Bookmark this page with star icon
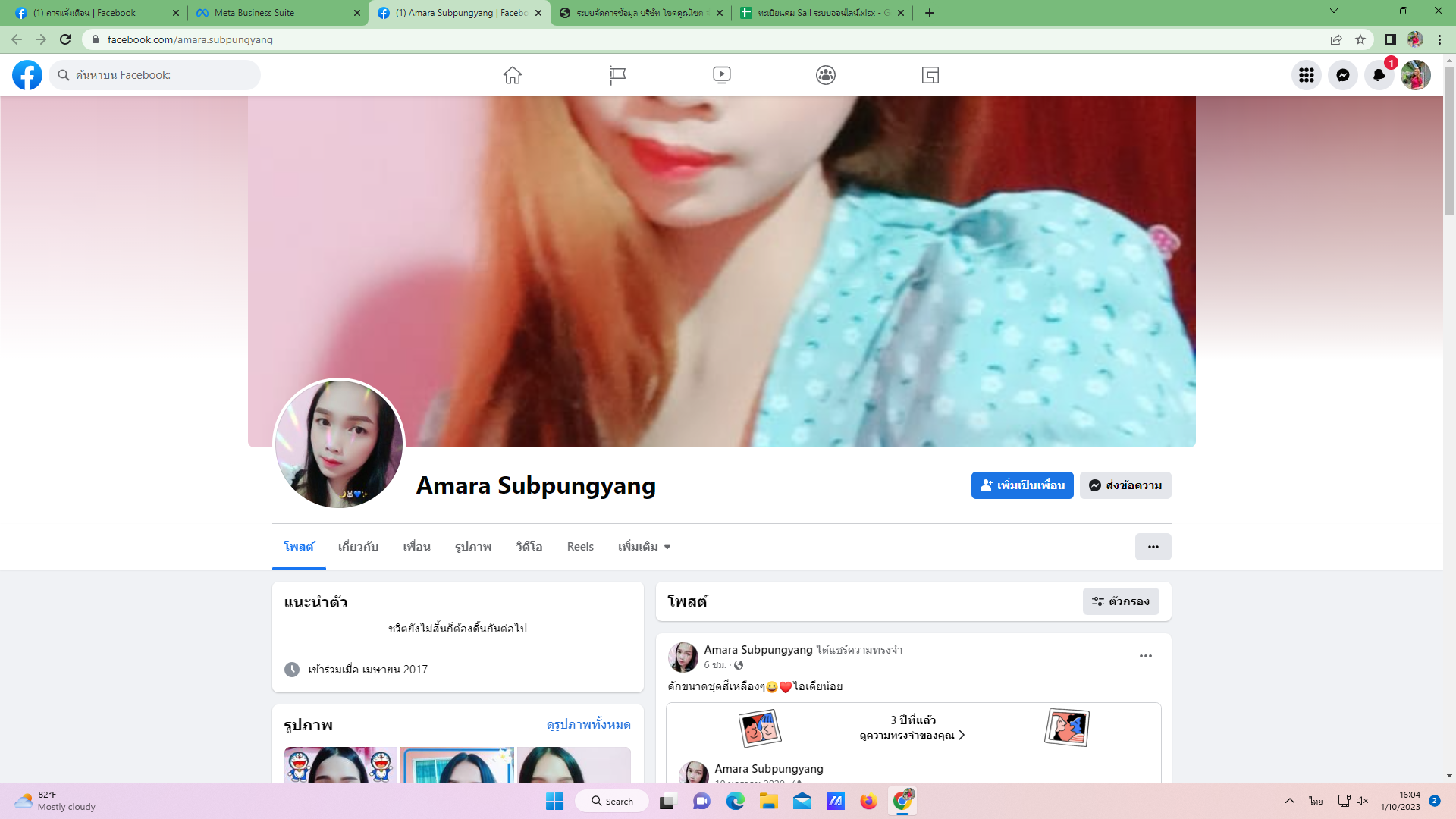 pyautogui.click(x=1360, y=39)
